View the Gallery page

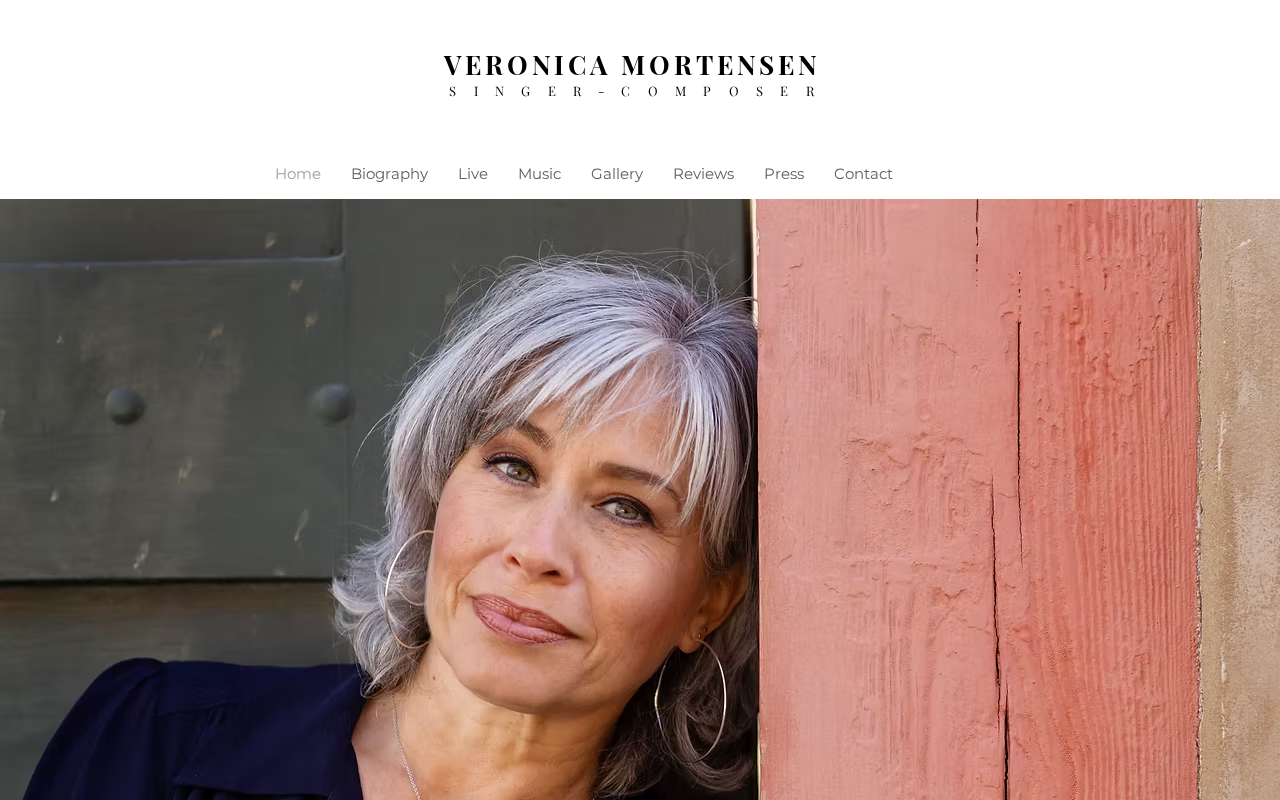(x=617, y=174)
